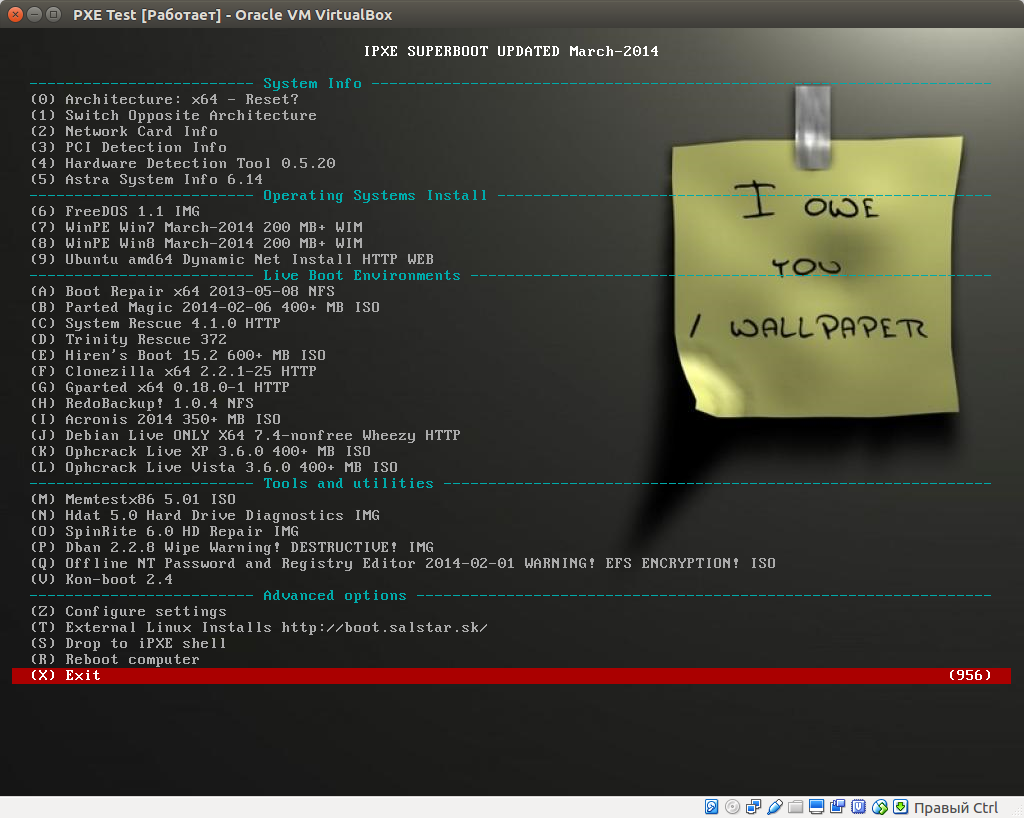Screen dimensions: 1024x818
Task: Open the shared folders status icon
Action: click(795, 807)
